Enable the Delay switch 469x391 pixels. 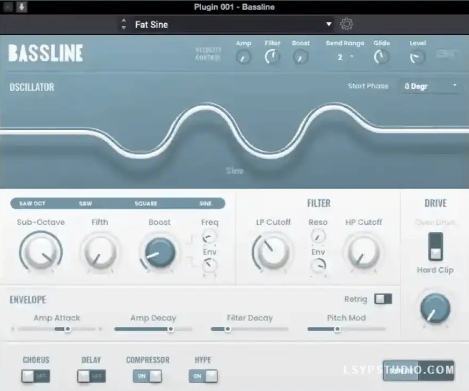91,376
